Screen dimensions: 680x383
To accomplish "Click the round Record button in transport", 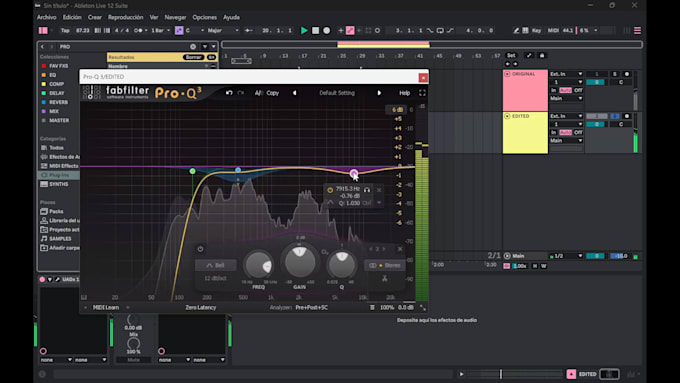I will coord(327,30).
